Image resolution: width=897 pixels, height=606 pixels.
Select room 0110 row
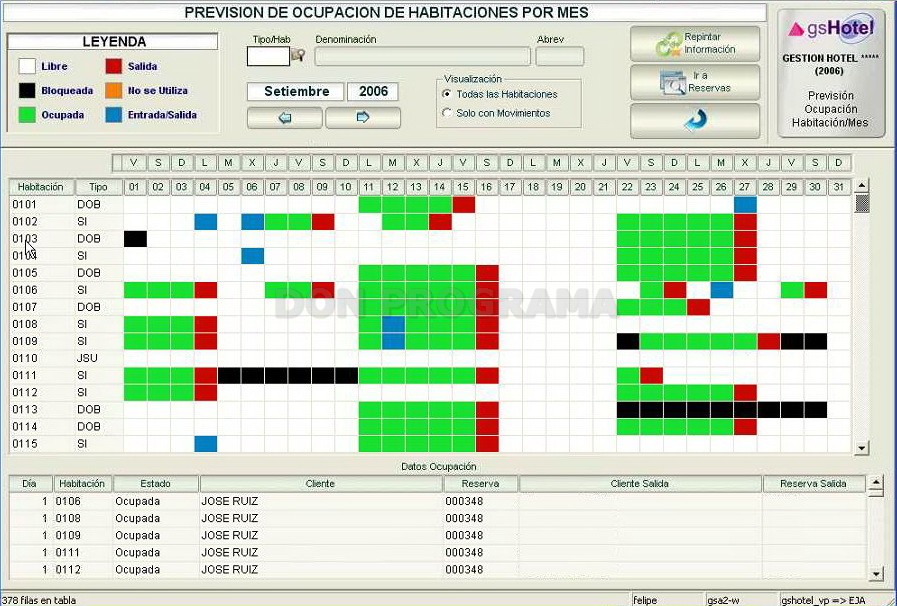point(429,358)
